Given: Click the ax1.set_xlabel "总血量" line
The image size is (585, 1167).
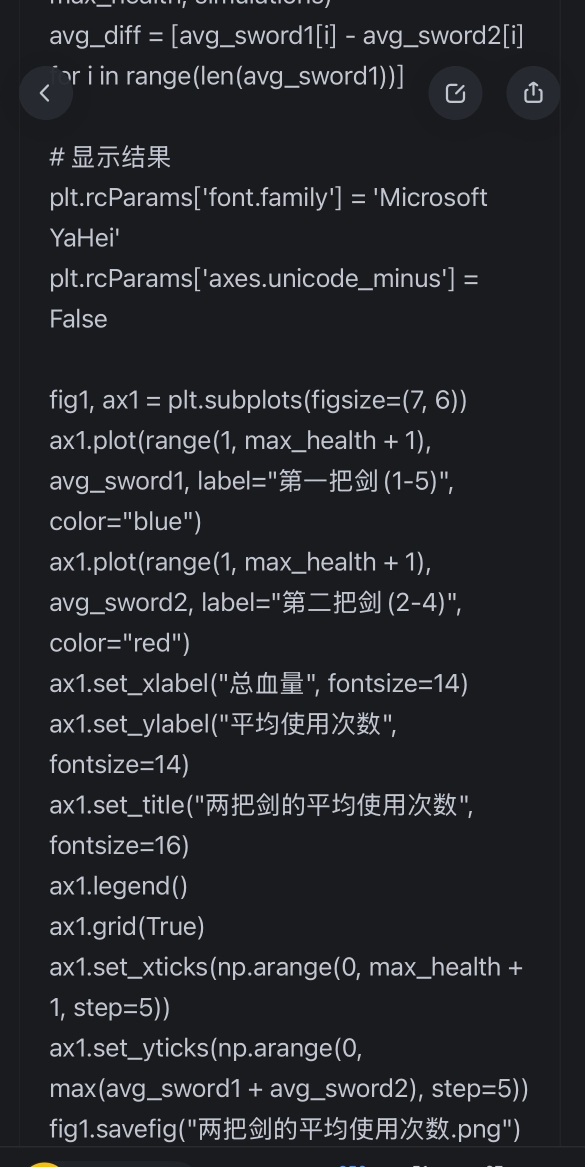Looking at the screenshot, I should (259, 683).
